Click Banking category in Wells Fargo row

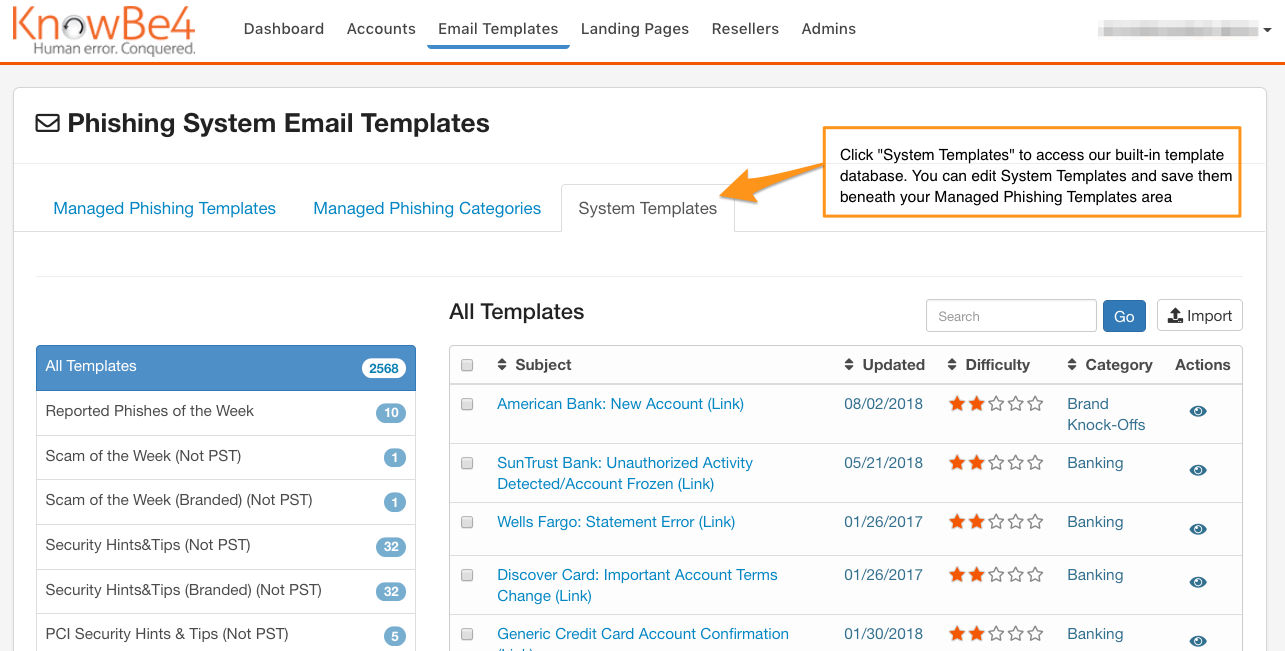(1095, 522)
